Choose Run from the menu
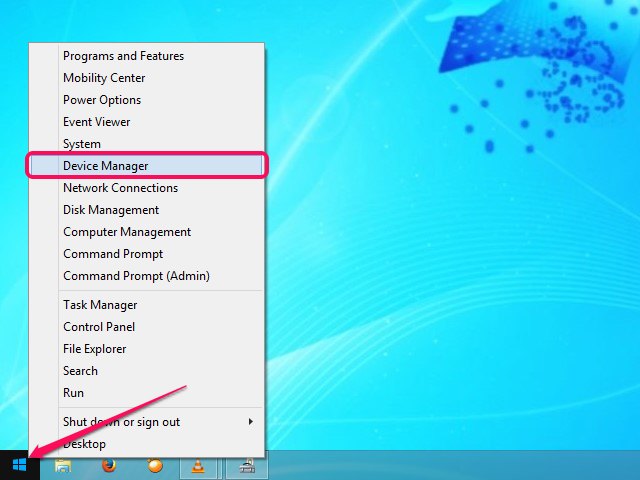The width and height of the screenshot is (640, 480). click(74, 393)
